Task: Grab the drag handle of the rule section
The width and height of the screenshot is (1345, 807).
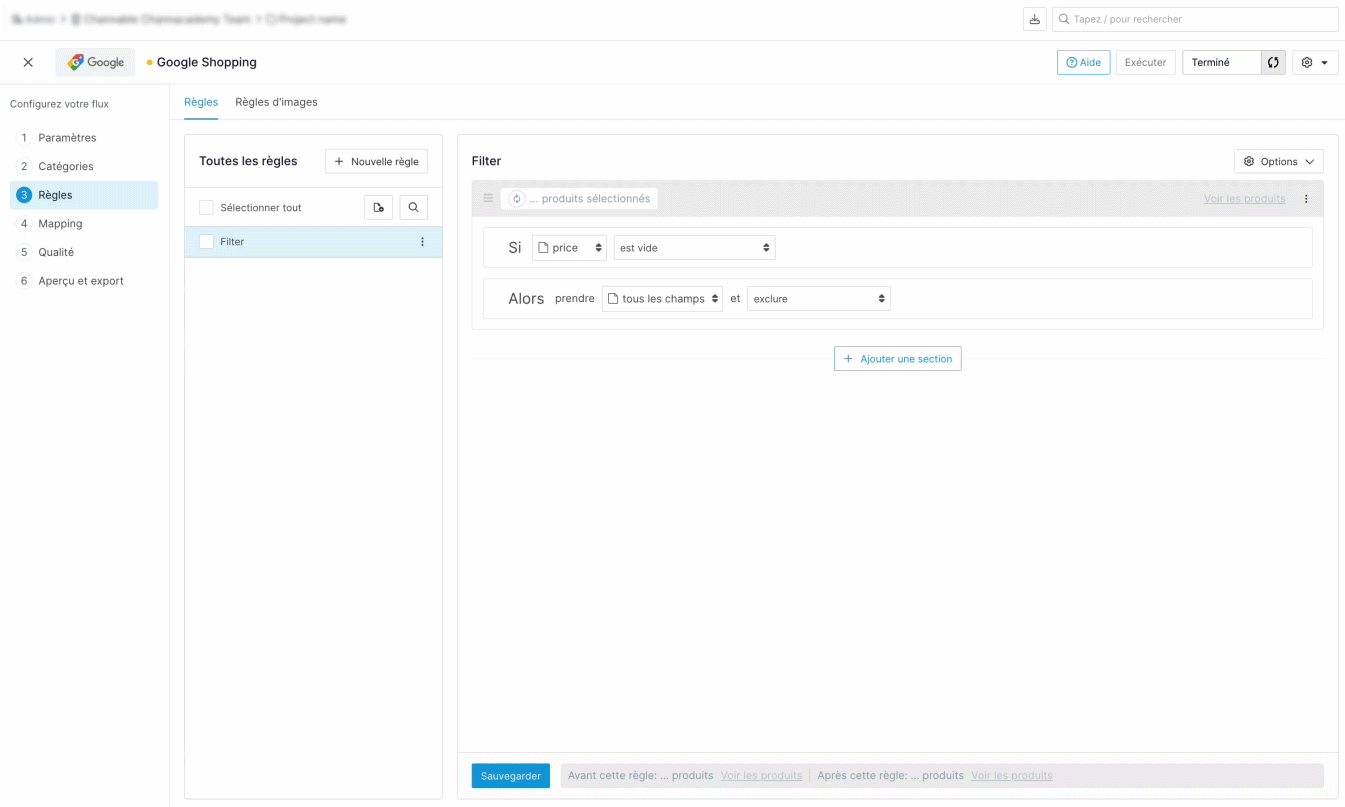Action: coord(488,198)
